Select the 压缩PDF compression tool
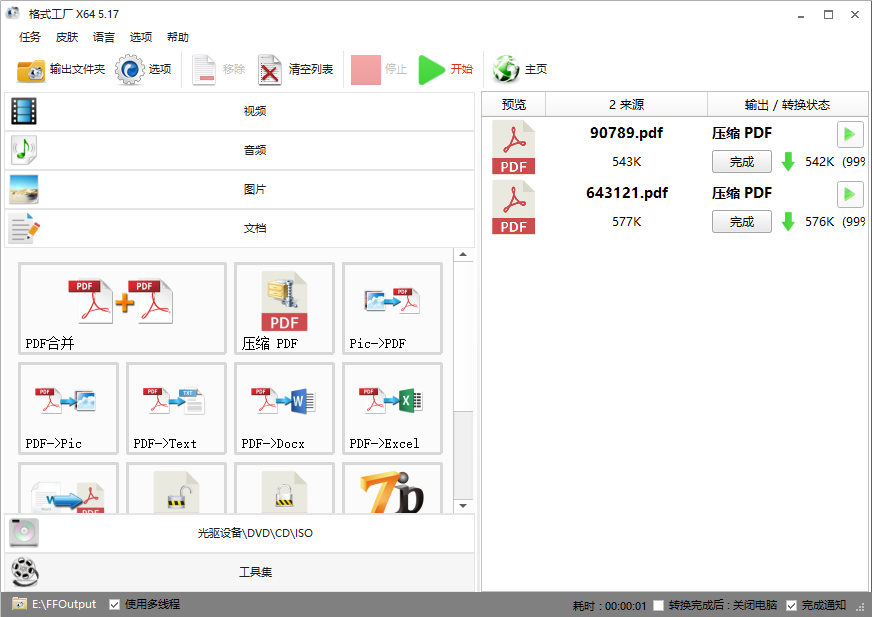Screen dimensions: 872x617 [283, 308]
